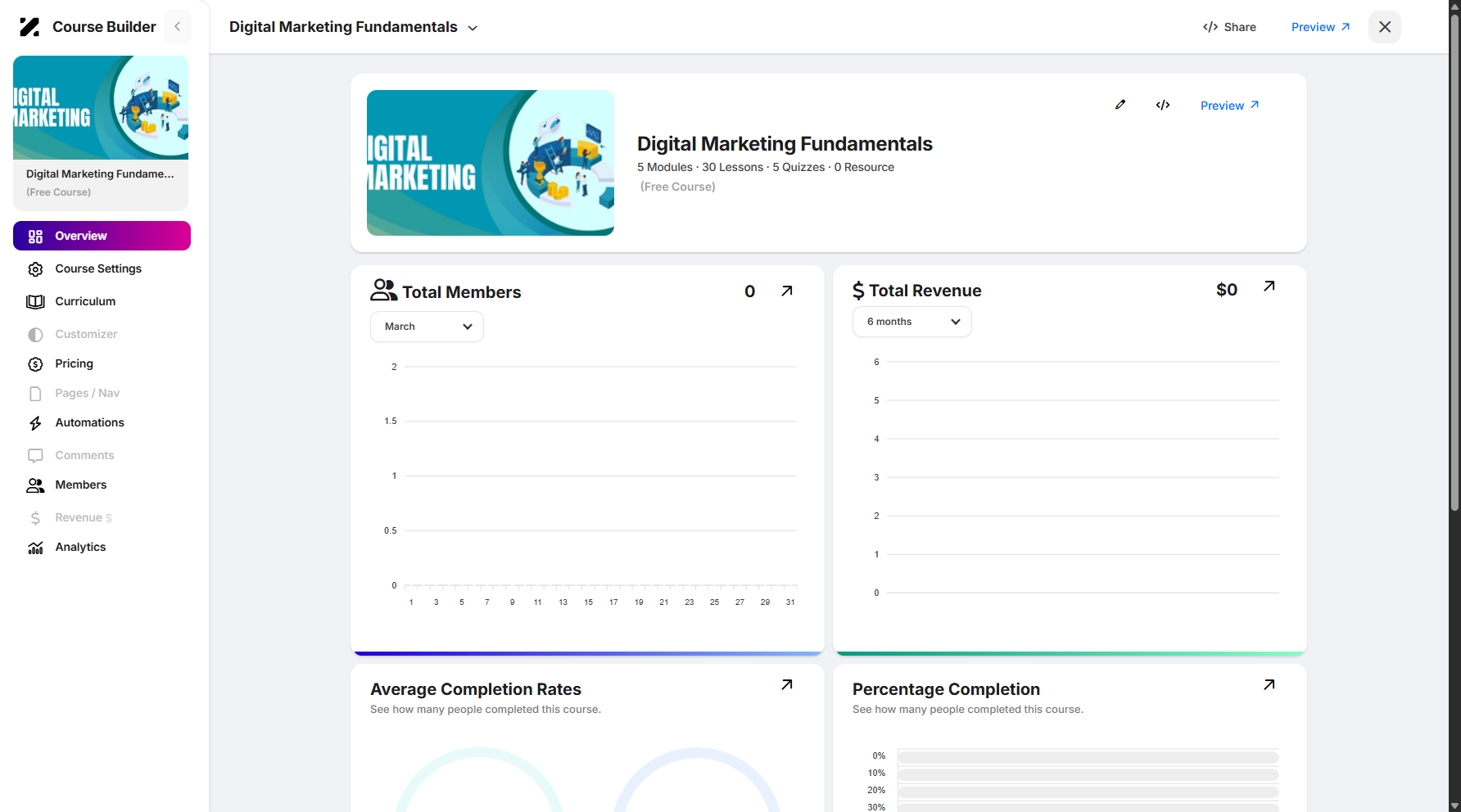This screenshot has width=1461, height=812.
Task: Expand Total Revenue card with arrow icon
Action: click(x=1269, y=286)
